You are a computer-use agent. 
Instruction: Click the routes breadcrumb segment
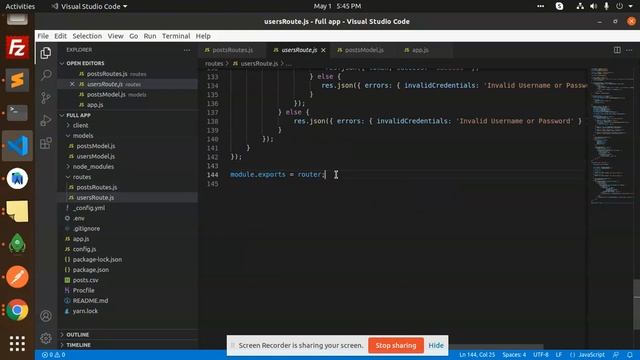click(x=214, y=63)
